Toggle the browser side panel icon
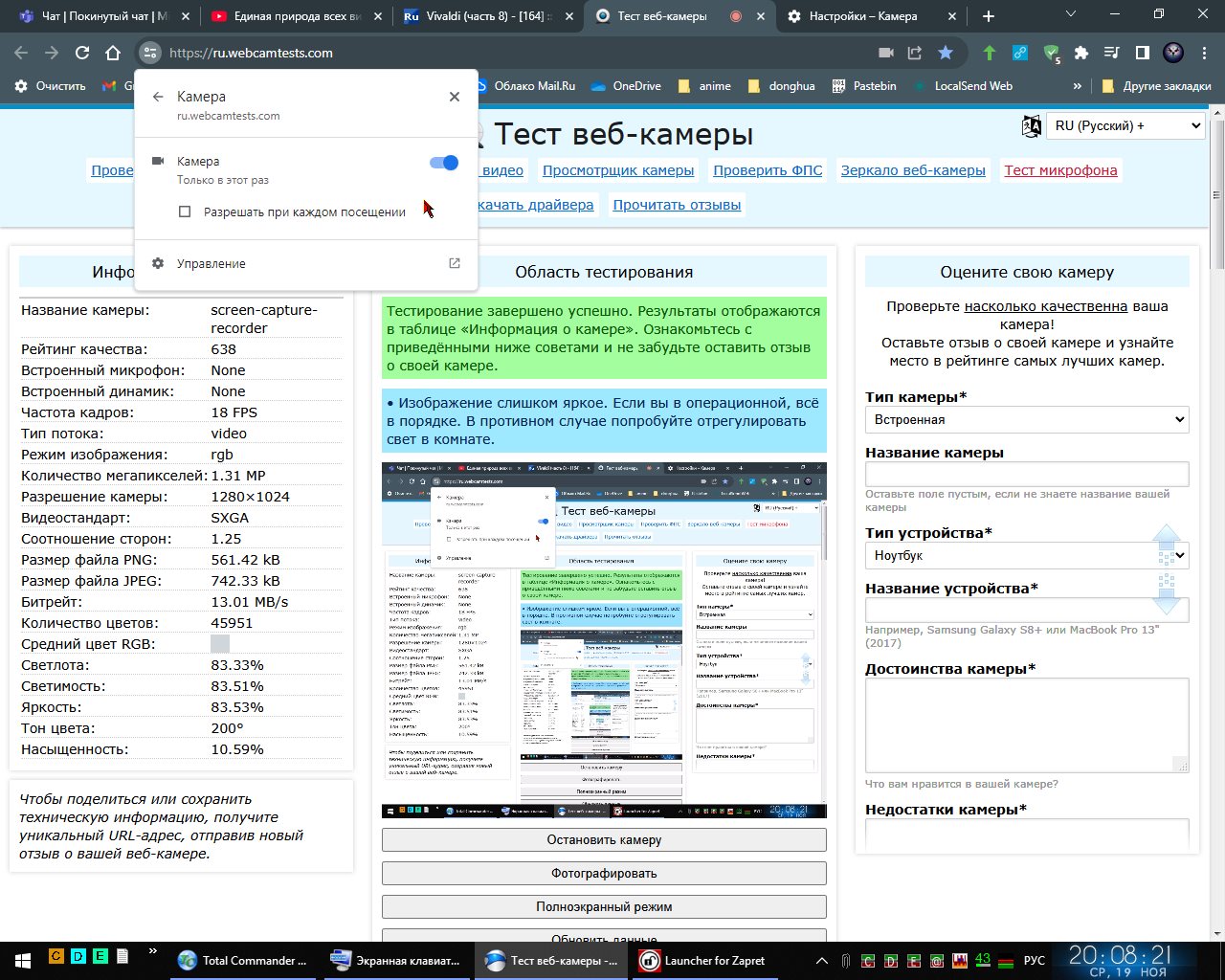 tap(1142, 53)
